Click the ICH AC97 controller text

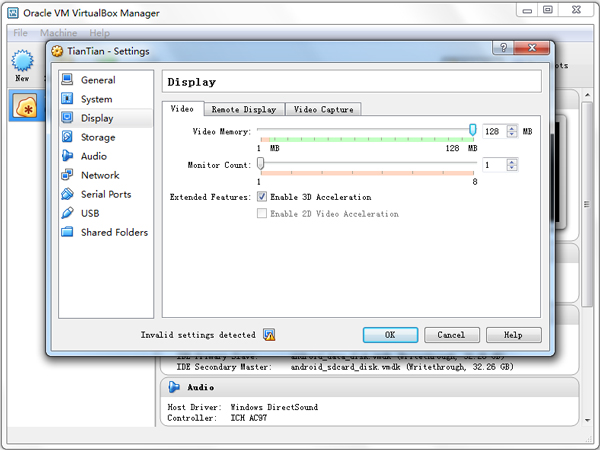click(249, 418)
